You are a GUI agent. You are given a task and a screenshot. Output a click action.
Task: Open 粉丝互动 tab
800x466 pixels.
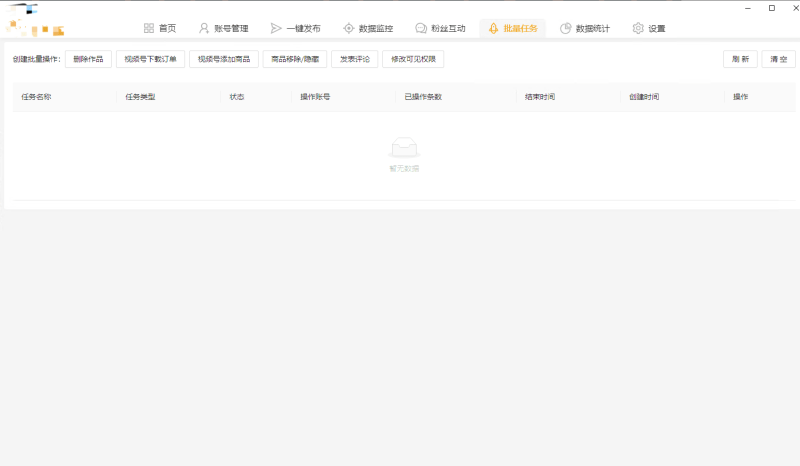coord(440,29)
